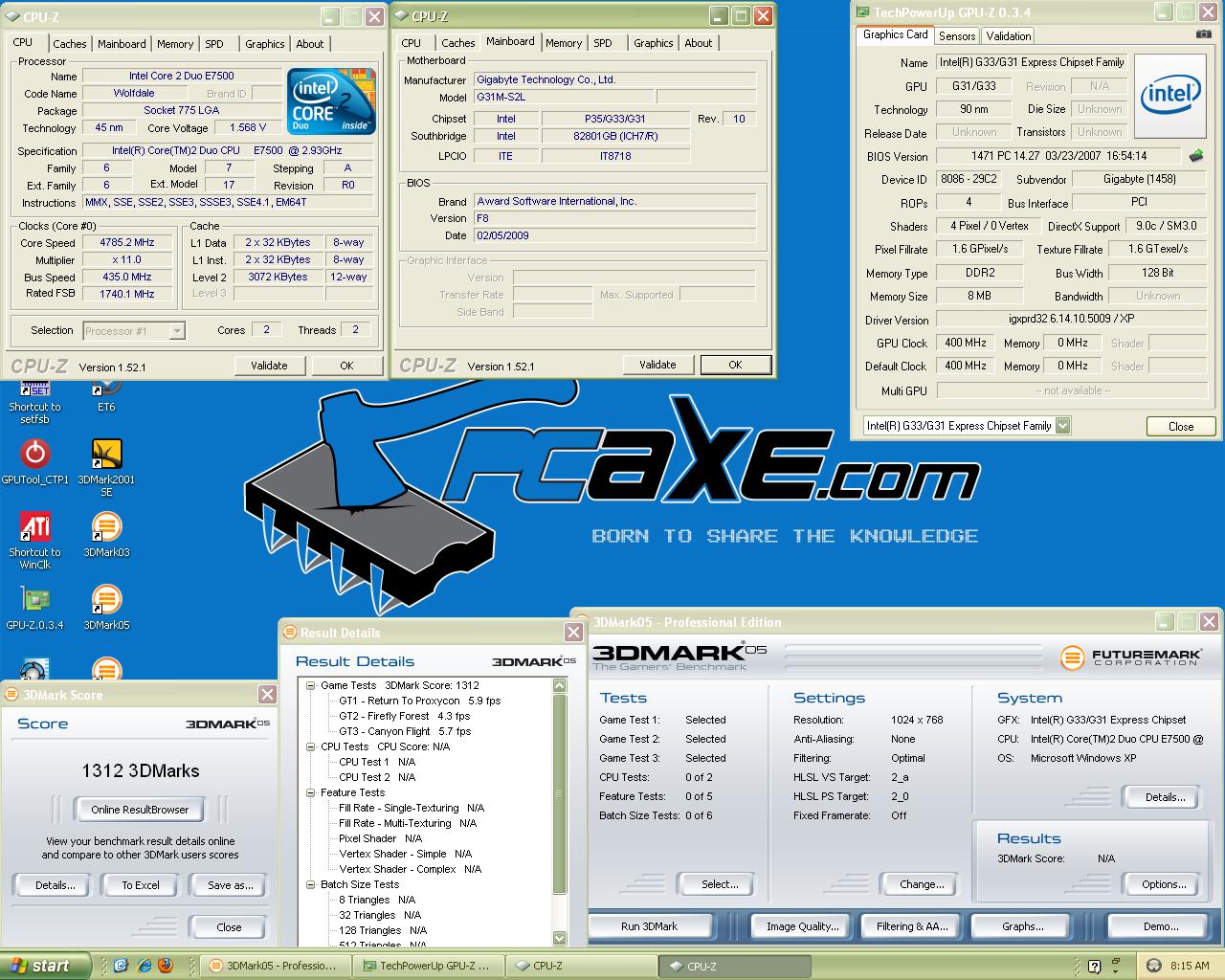The width and height of the screenshot is (1225, 980).
Task: Click Validate in right CPU-Z Mainboard window
Action: pyautogui.click(x=657, y=365)
